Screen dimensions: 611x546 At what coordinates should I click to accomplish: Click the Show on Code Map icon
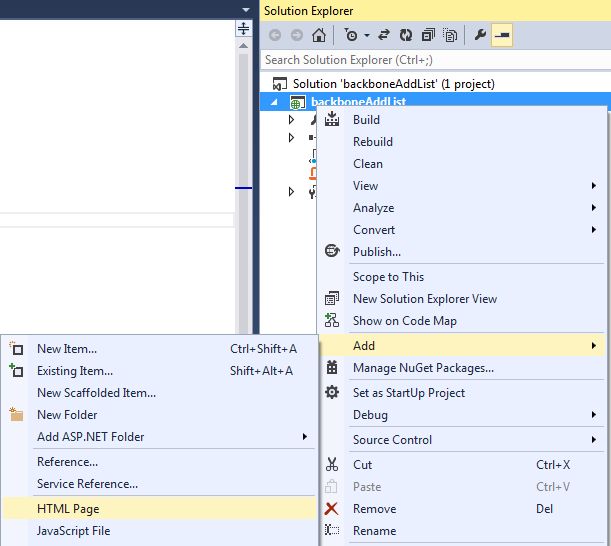[332, 320]
